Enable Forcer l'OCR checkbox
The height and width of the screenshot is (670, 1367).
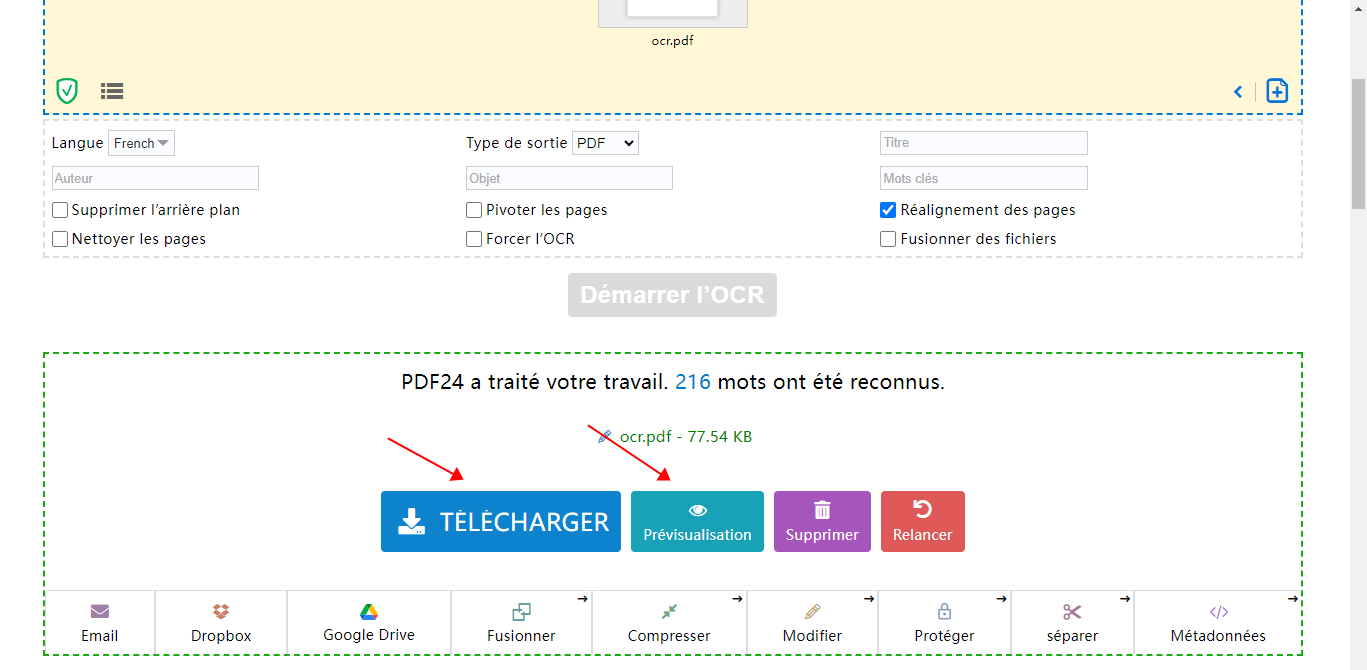[x=474, y=239]
